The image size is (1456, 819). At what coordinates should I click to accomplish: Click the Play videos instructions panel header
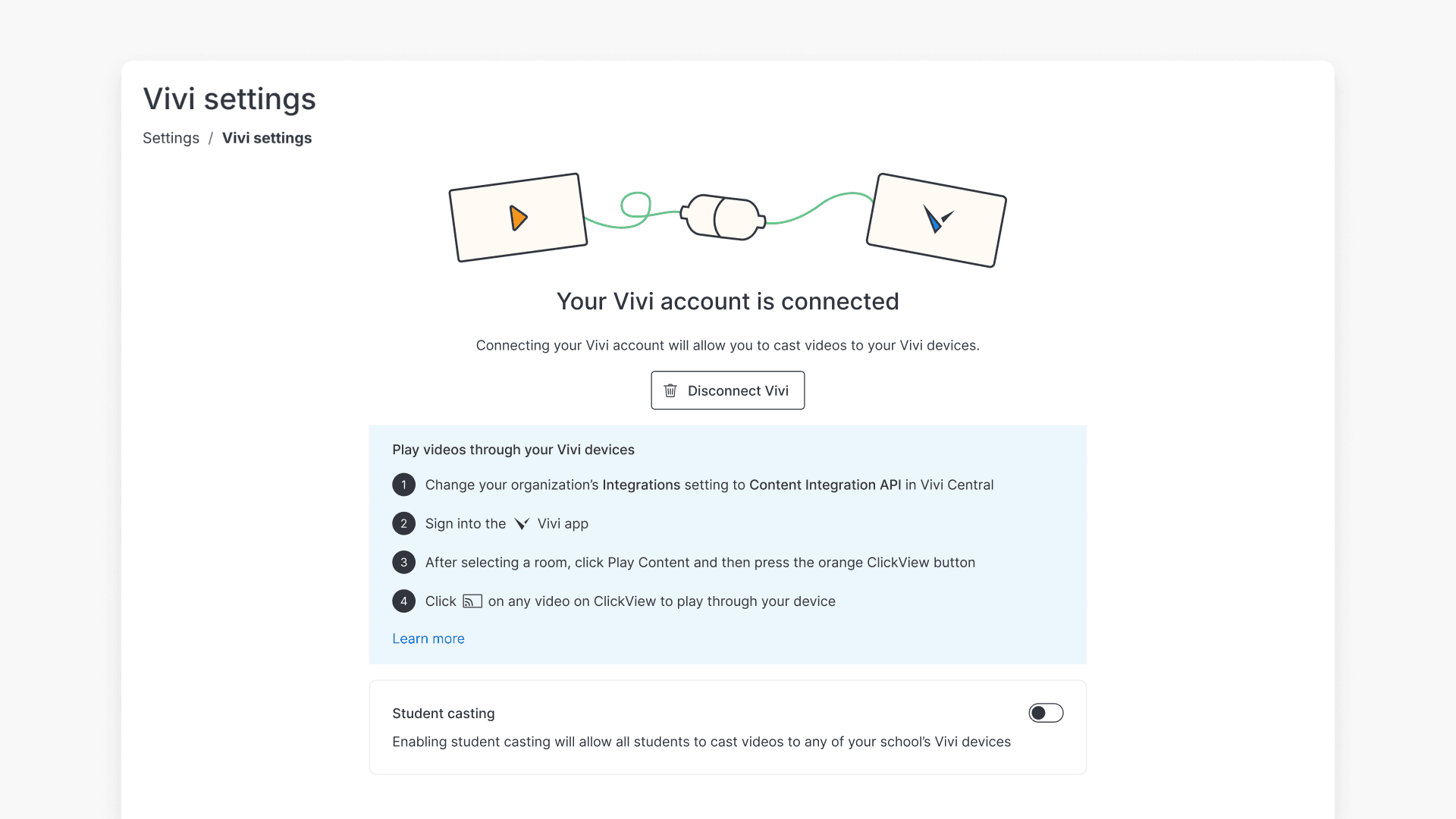[x=513, y=450]
